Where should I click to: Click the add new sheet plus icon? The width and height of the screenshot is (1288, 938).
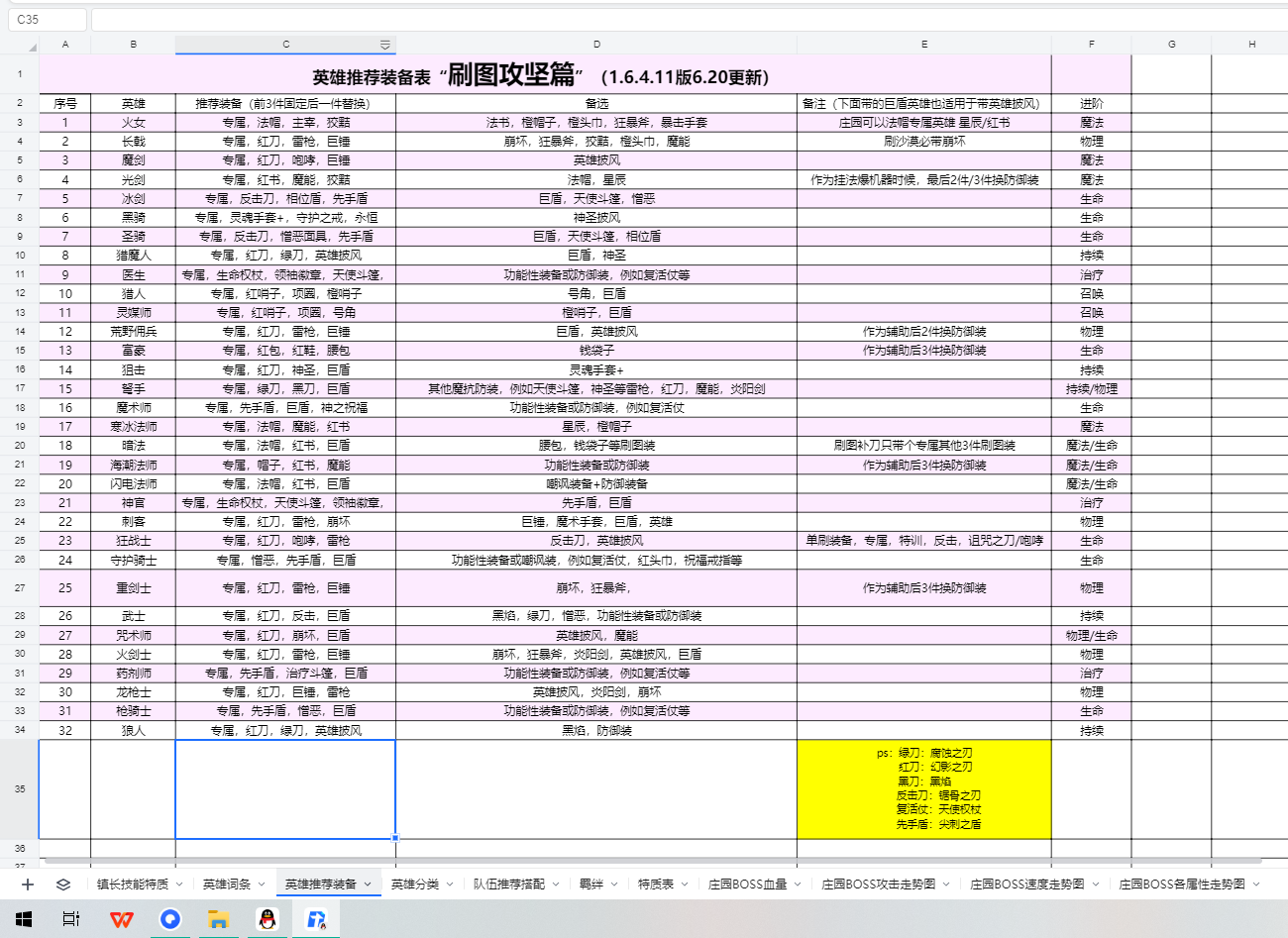click(x=28, y=885)
